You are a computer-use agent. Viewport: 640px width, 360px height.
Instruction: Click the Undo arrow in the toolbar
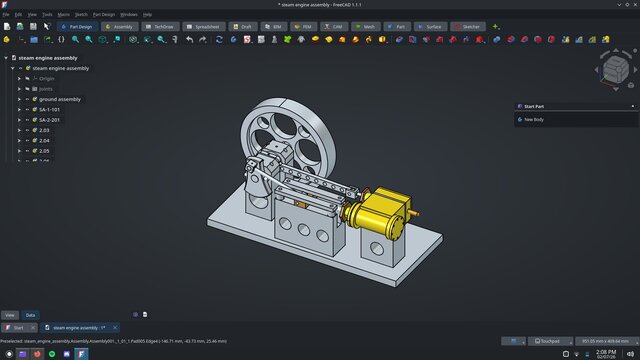pyautogui.click(x=189, y=40)
